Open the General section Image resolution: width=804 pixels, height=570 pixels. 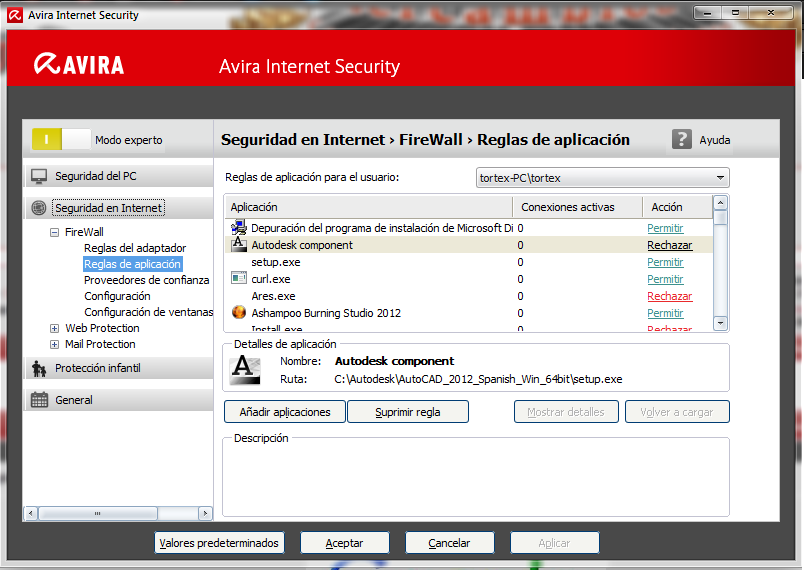pos(118,400)
